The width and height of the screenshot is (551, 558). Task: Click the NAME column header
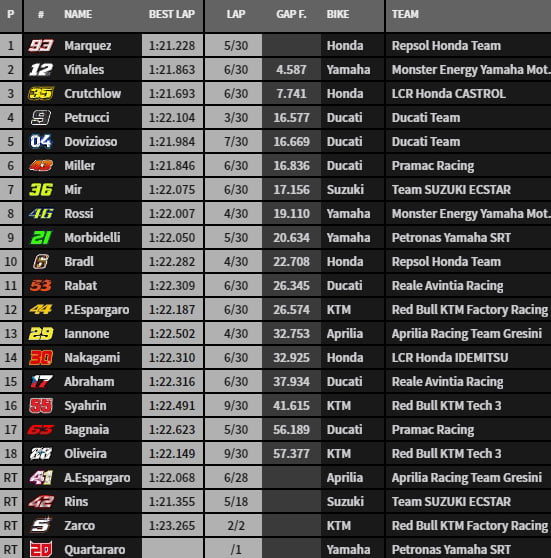click(x=78, y=14)
